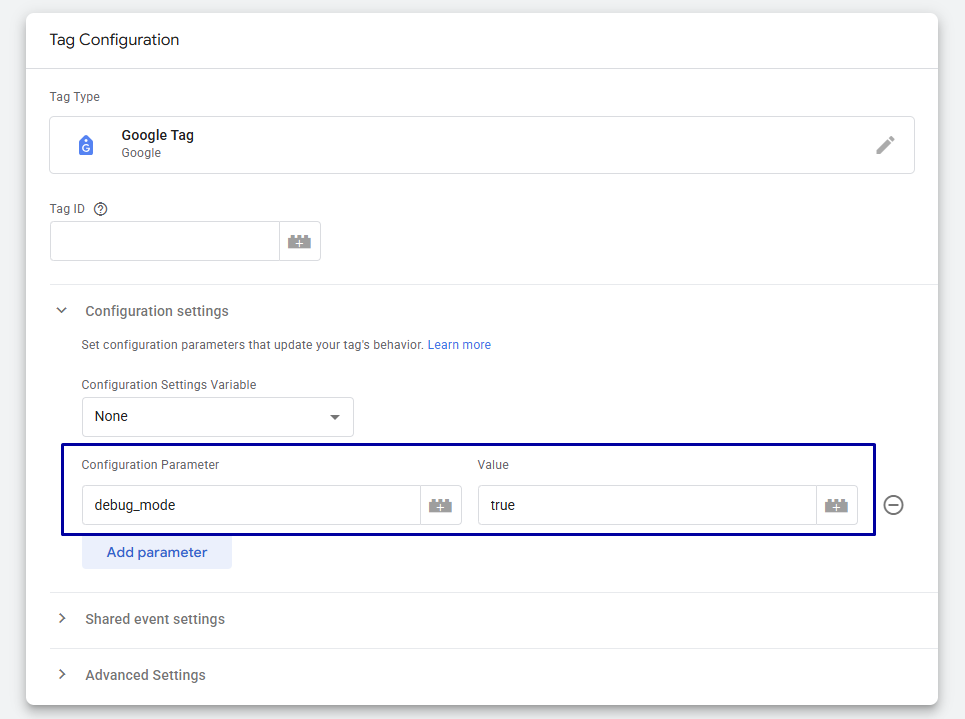Image resolution: width=965 pixels, height=719 pixels.
Task: Open the Learn more link
Action: [x=459, y=345]
